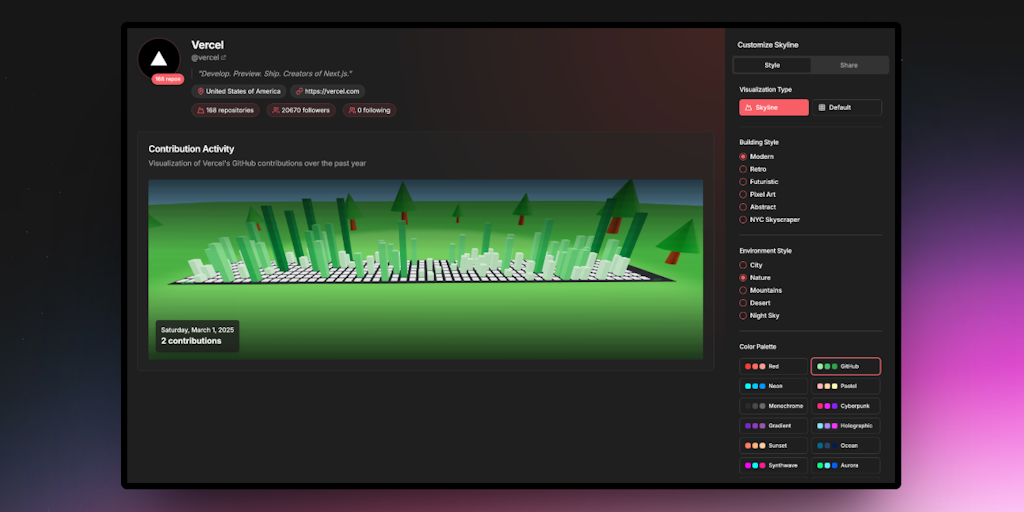The image size is (1024, 512).
Task: Choose the Synthwave color palette
Action: pos(773,466)
